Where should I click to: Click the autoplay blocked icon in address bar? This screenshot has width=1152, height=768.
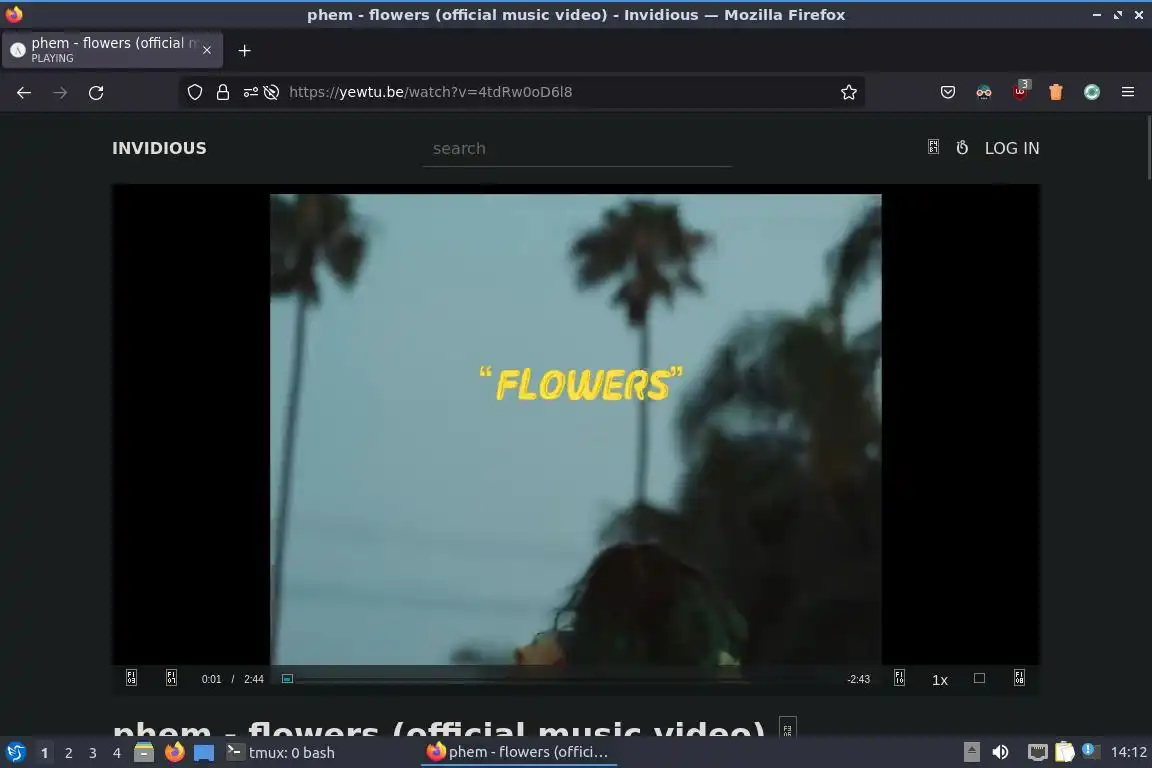(x=271, y=92)
